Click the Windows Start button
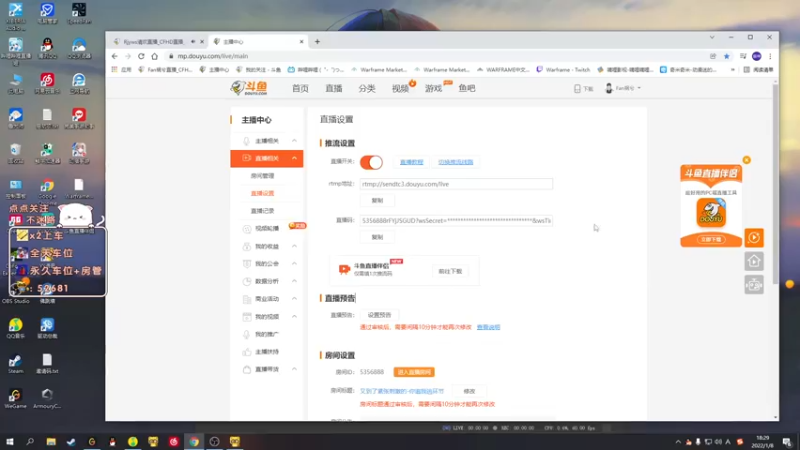800x450 pixels. 10,442
